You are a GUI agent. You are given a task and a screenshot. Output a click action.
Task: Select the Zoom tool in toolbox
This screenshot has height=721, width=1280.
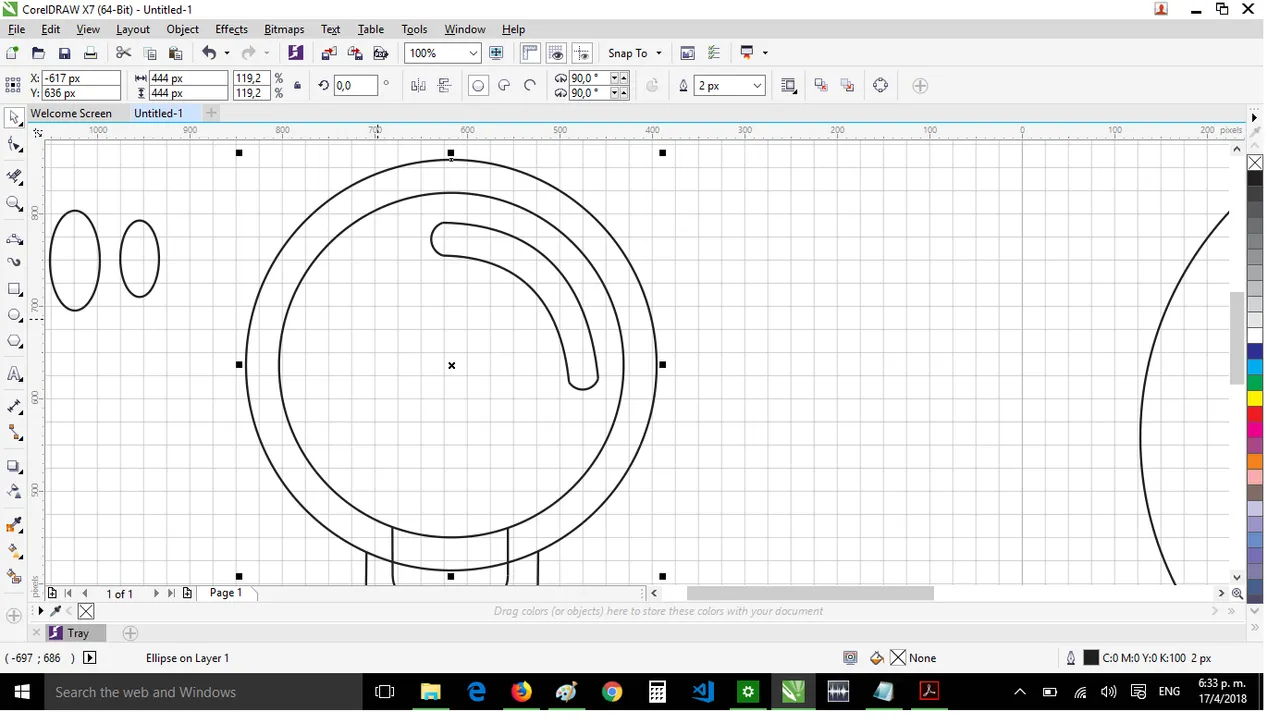click(14, 204)
